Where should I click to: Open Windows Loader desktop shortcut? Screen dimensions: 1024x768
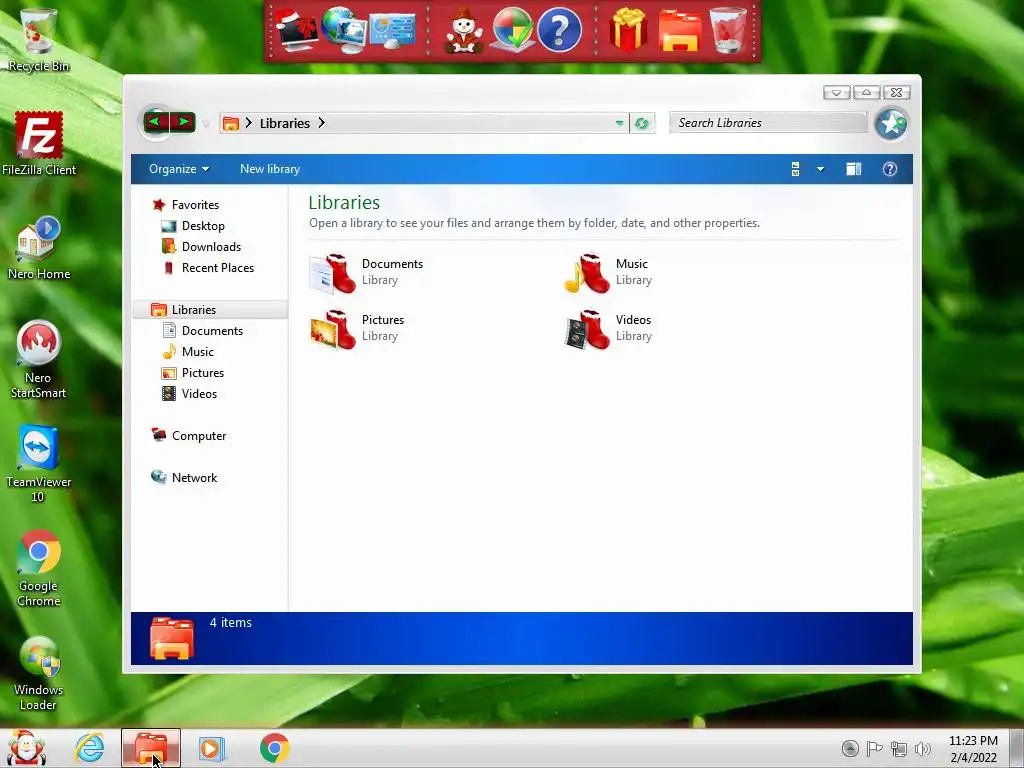[x=39, y=673]
